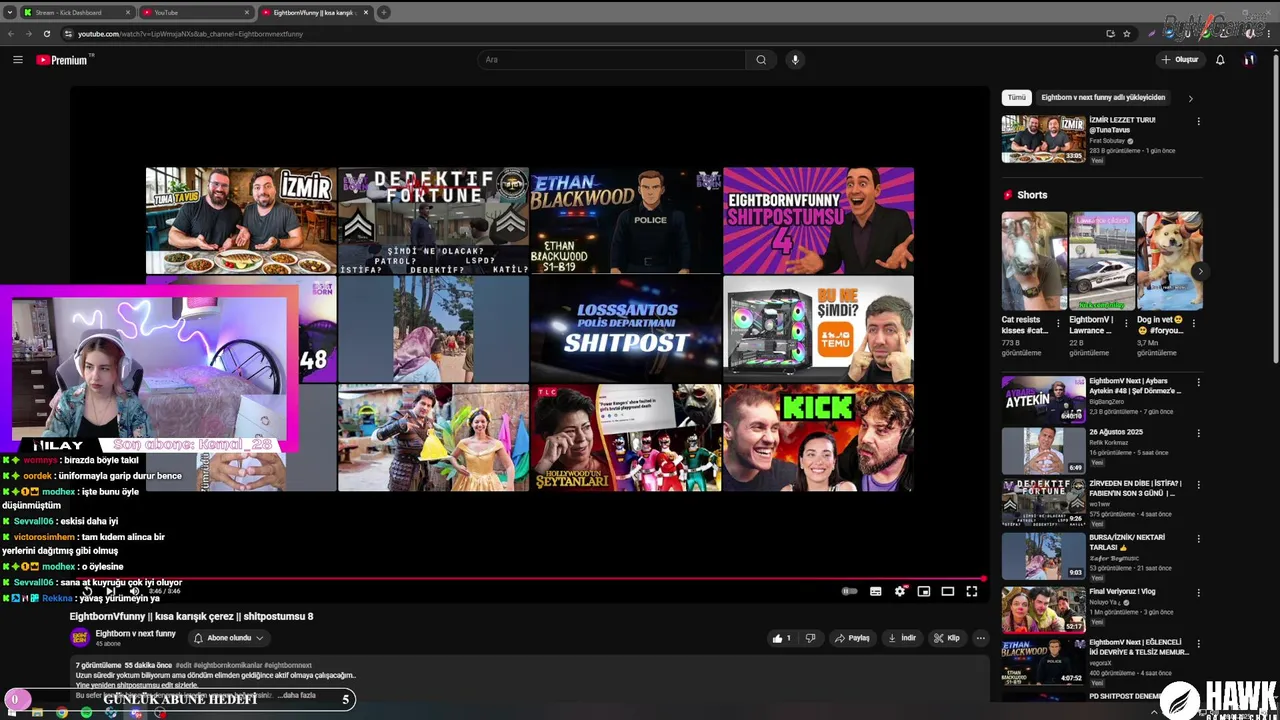1280x720 pixels.
Task: Open more actions menu beside Klip
Action: click(980, 638)
